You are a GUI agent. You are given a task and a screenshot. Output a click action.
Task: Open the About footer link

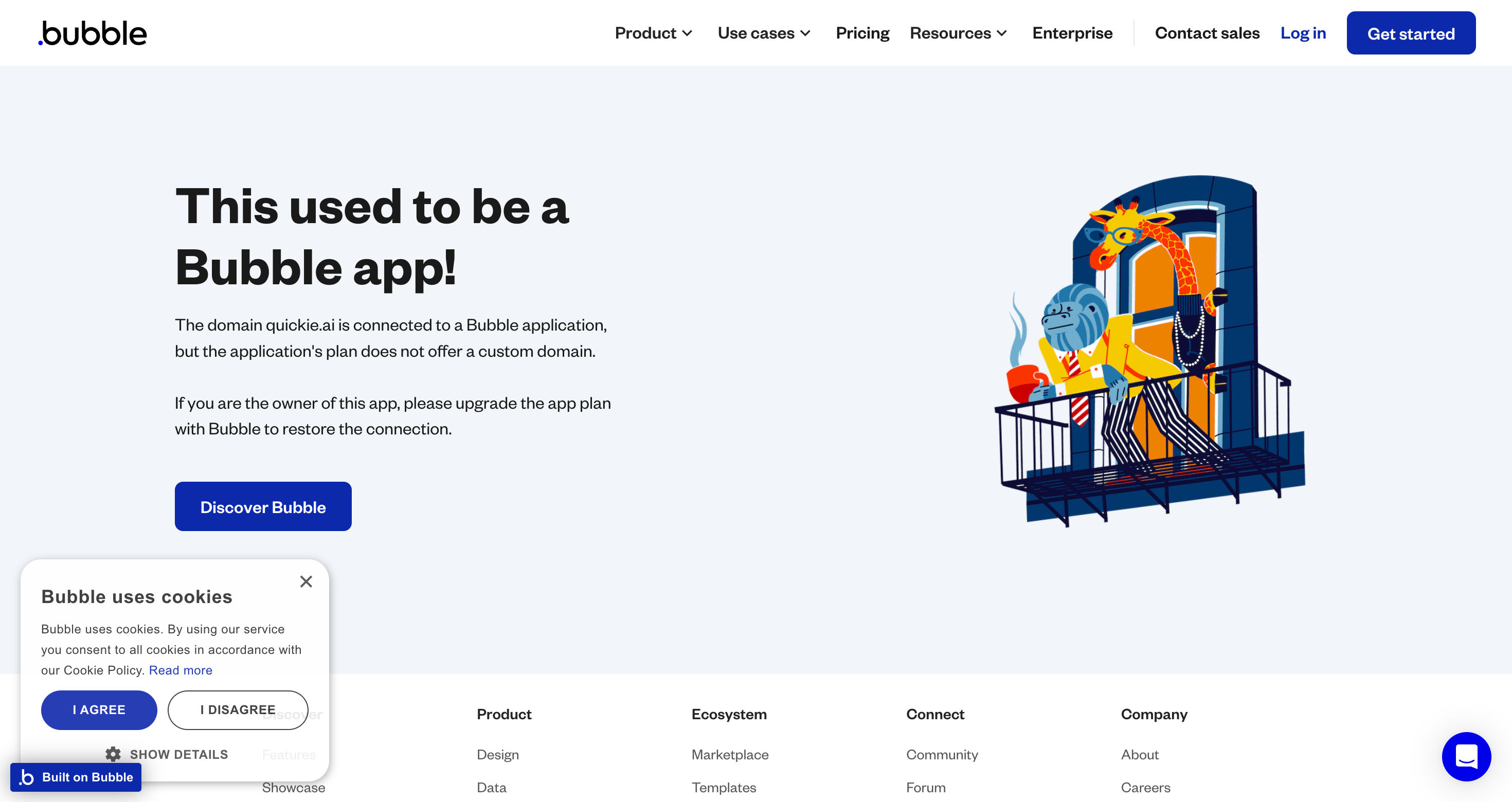tap(1139, 755)
